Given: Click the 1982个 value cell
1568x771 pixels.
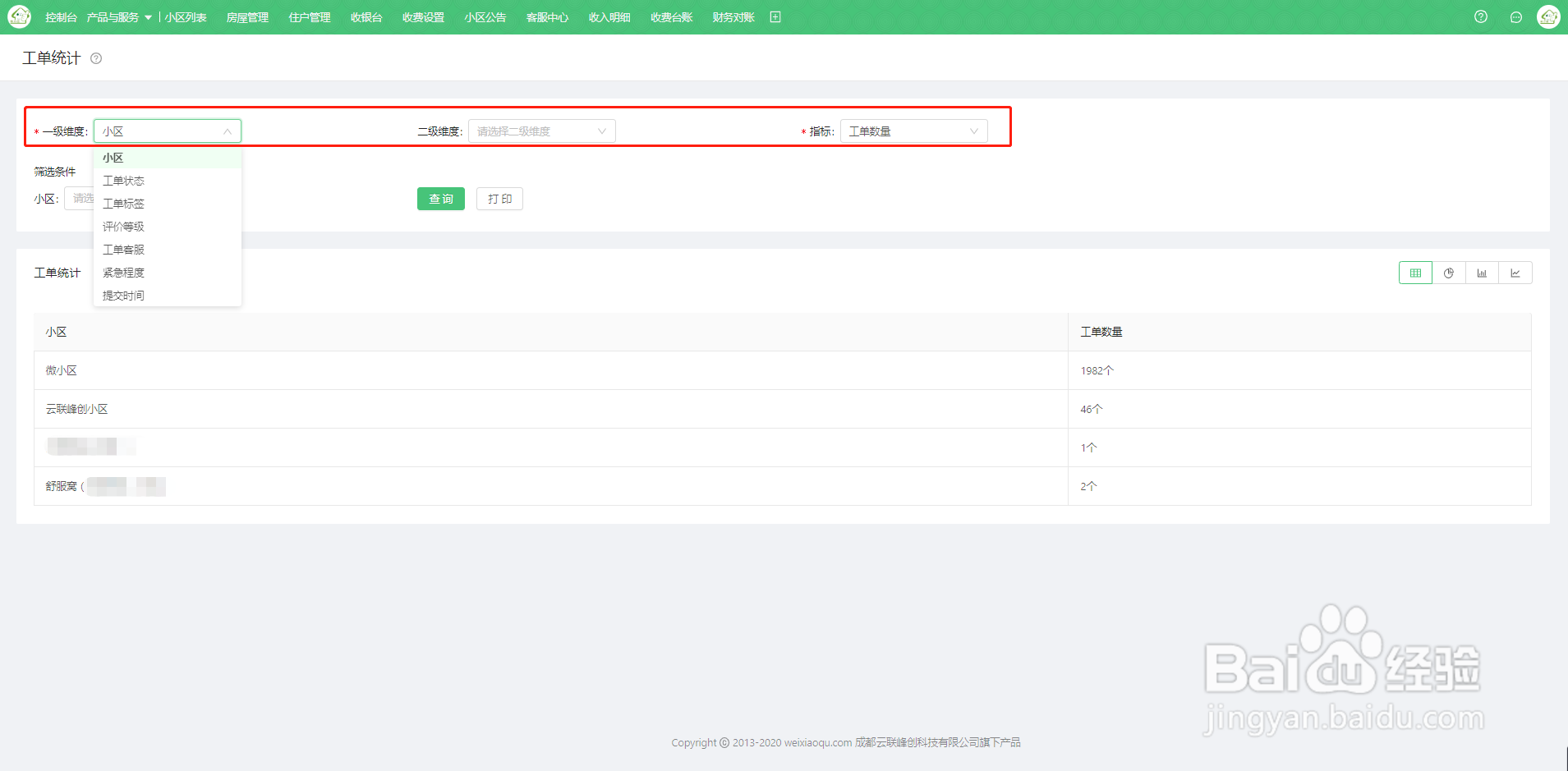Looking at the screenshot, I should click(x=1299, y=370).
